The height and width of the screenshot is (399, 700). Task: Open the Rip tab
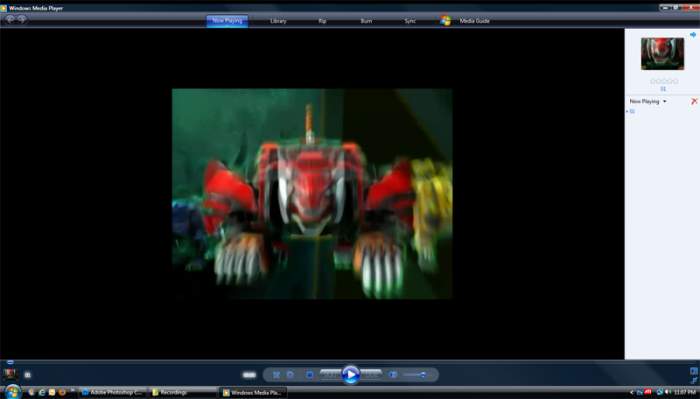(x=322, y=21)
